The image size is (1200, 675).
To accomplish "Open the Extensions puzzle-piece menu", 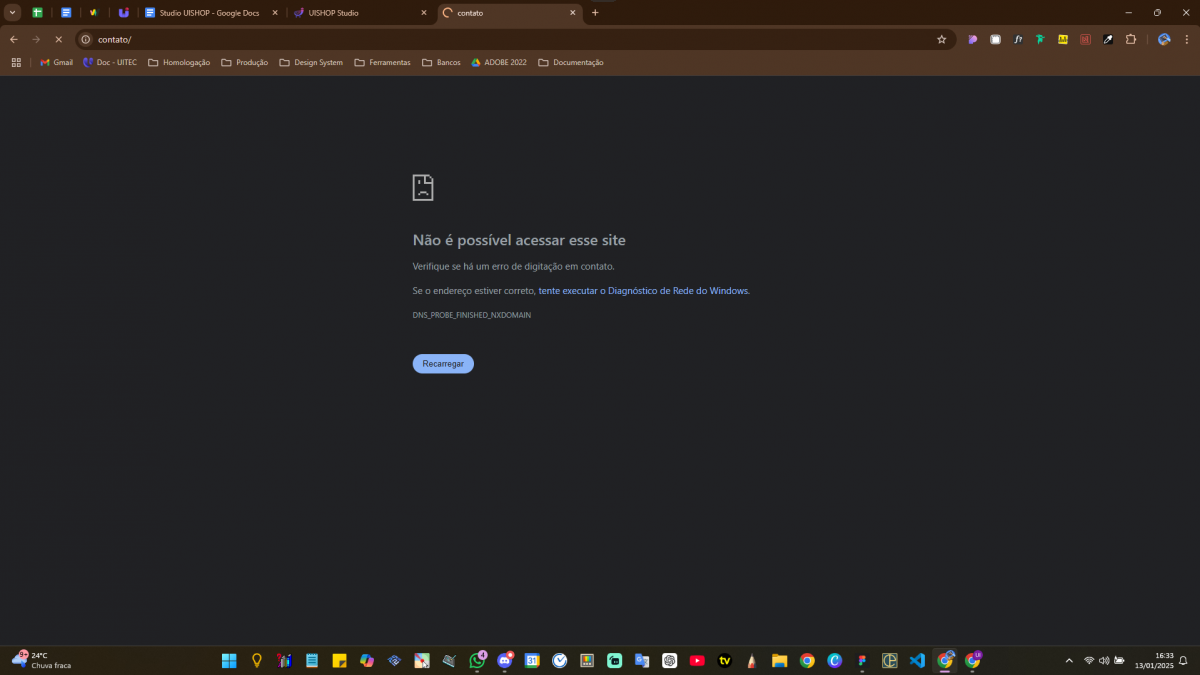I will click(1131, 39).
